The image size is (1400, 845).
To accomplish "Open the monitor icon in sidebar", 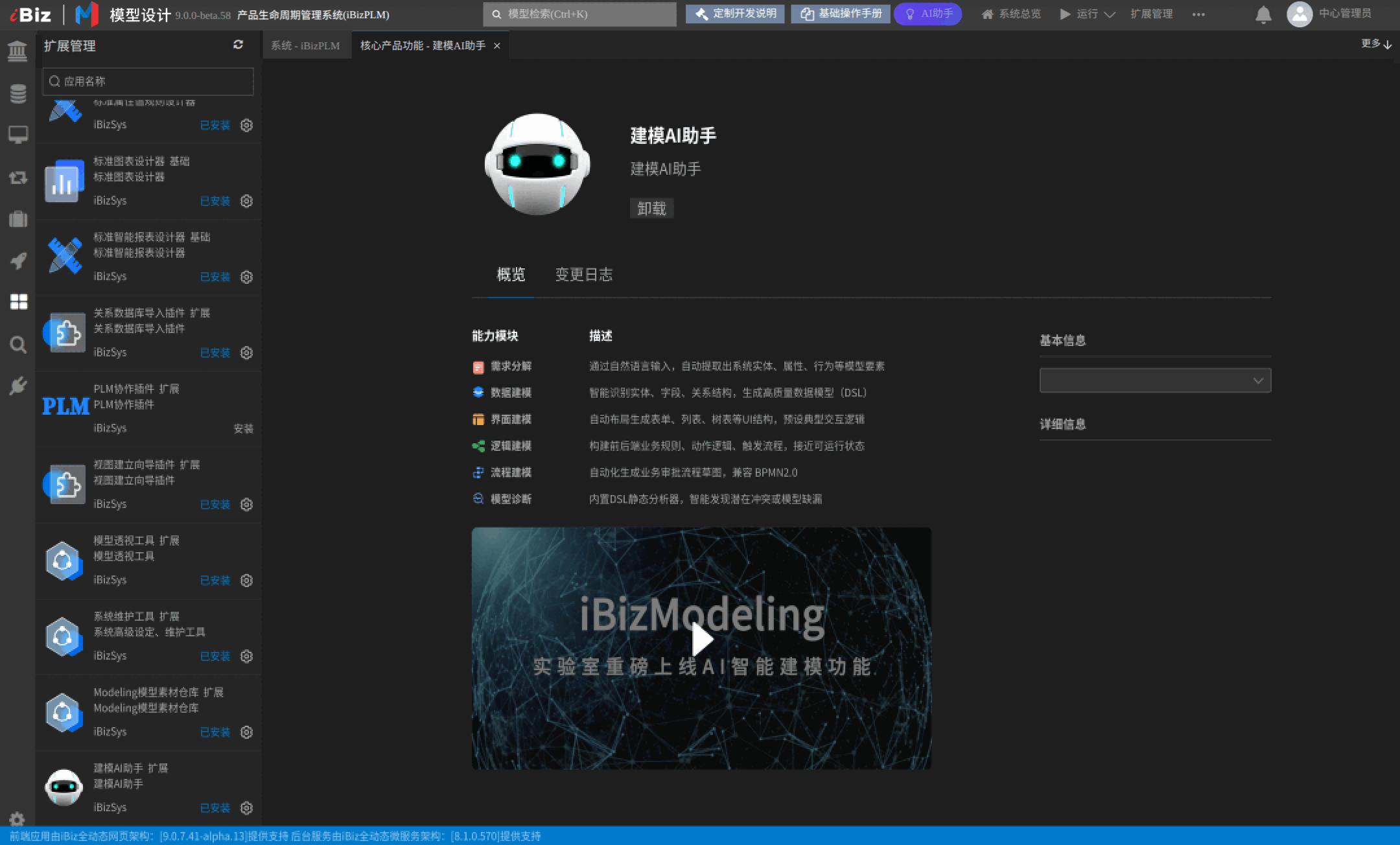I will (x=18, y=135).
